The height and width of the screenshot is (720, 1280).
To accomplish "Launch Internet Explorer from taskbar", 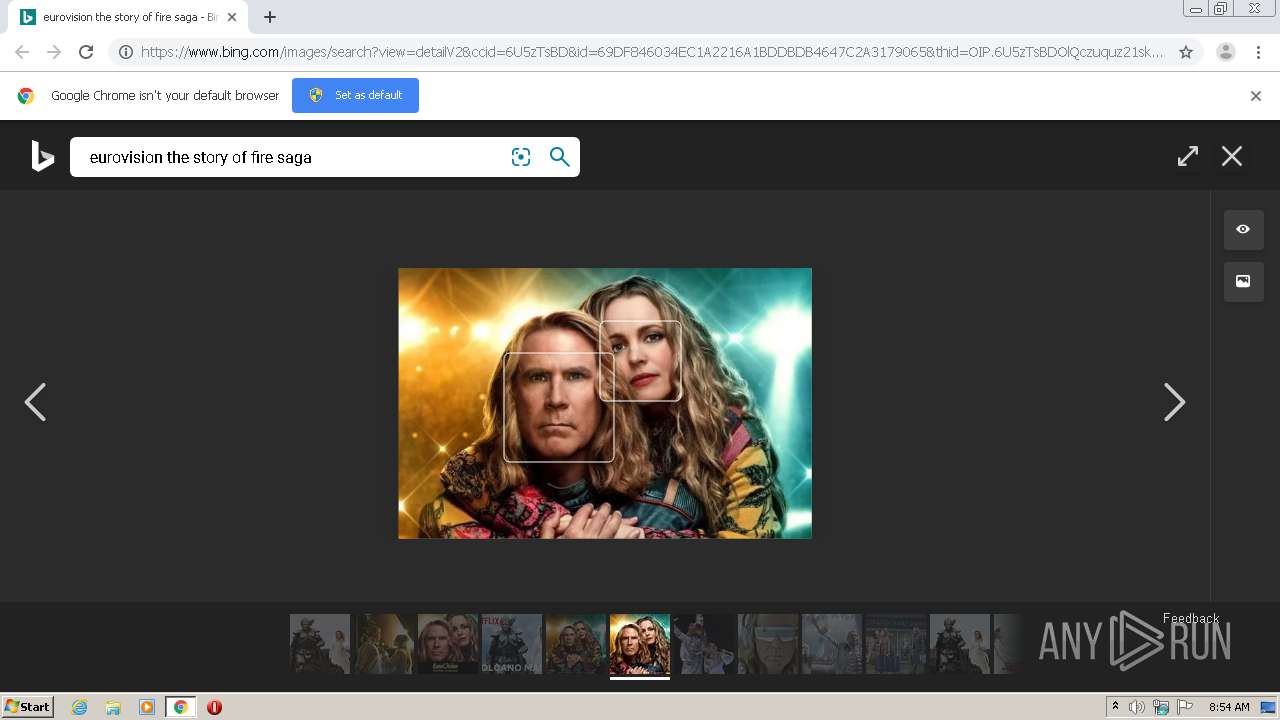I will (79, 707).
